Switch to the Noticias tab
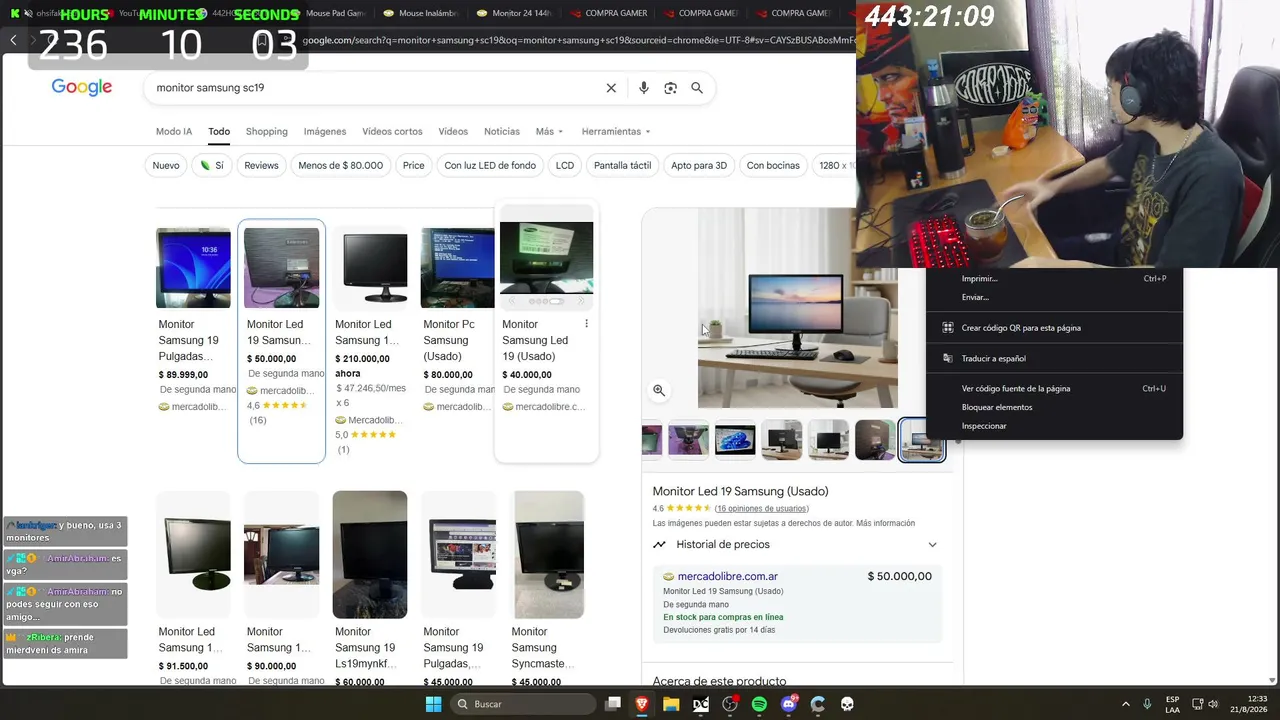 502,131
